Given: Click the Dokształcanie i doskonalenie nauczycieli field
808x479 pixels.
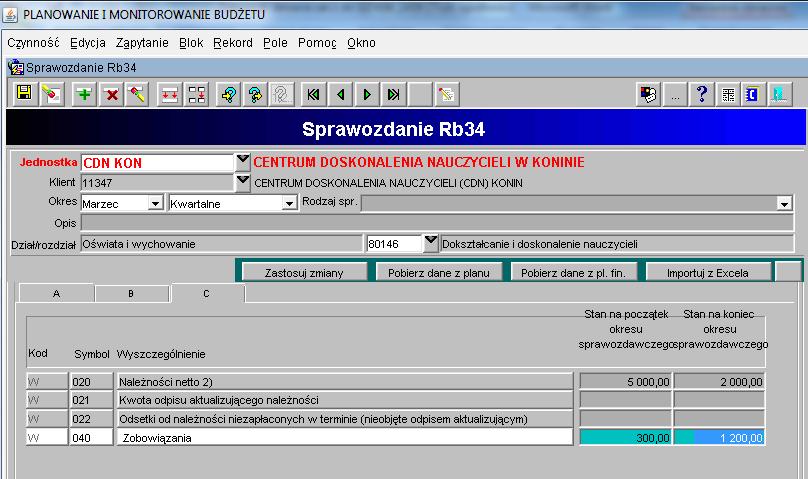Looking at the screenshot, I should [617, 244].
